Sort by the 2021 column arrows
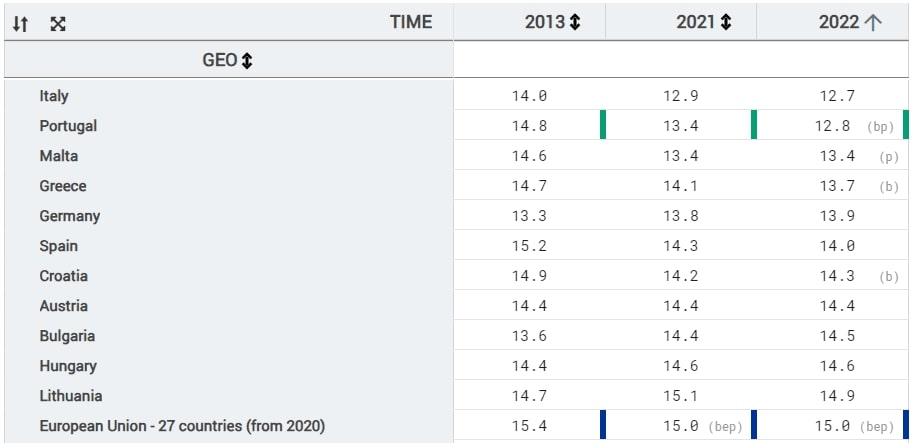This screenshot has height=443, width=912. click(x=726, y=22)
